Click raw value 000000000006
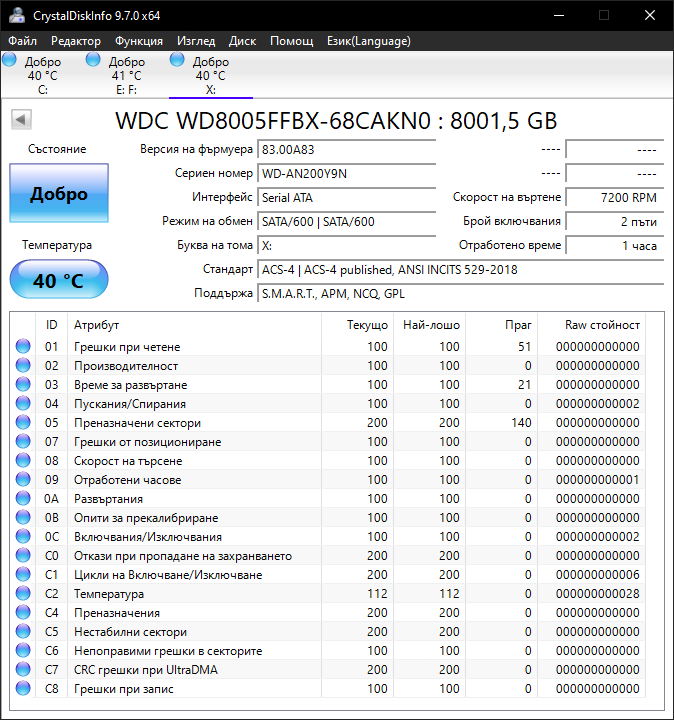 pos(597,574)
